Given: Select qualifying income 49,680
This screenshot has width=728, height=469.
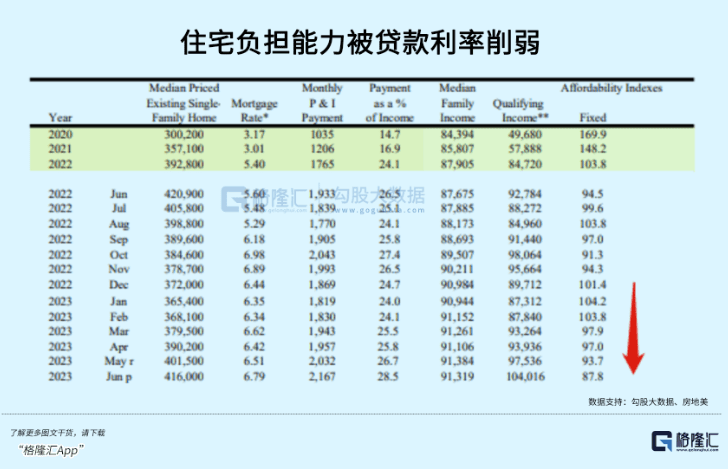Looking at the screenshot, I should tap(525, 135).
